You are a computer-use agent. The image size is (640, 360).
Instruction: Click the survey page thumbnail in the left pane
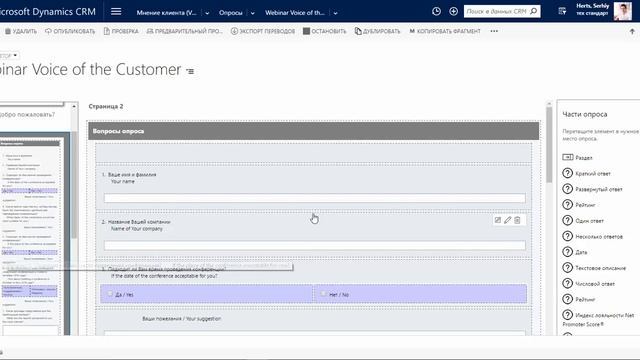(31, 235)
